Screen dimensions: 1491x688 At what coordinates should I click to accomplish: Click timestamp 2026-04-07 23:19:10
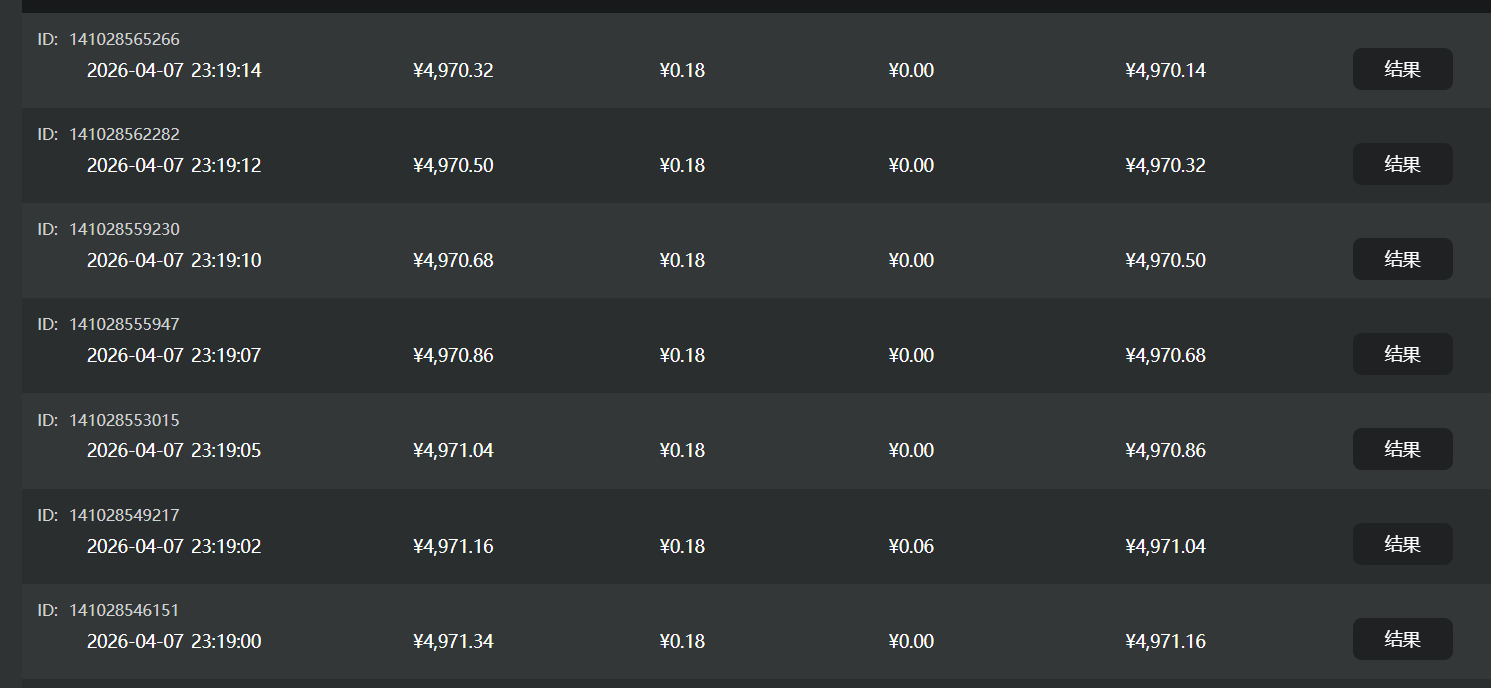tap(174, 260)
